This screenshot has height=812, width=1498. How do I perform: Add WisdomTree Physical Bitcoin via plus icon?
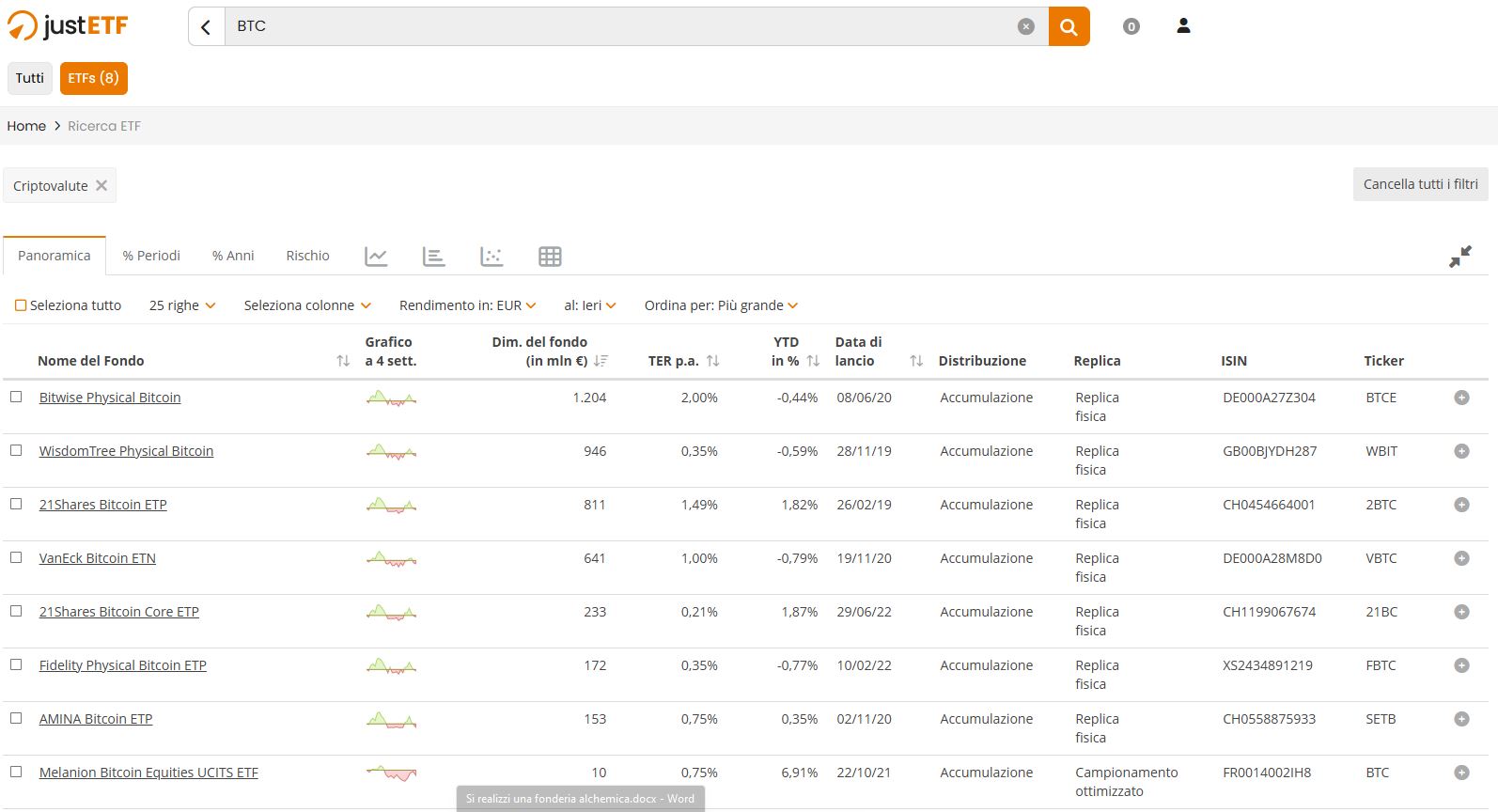coord(1461,451)
